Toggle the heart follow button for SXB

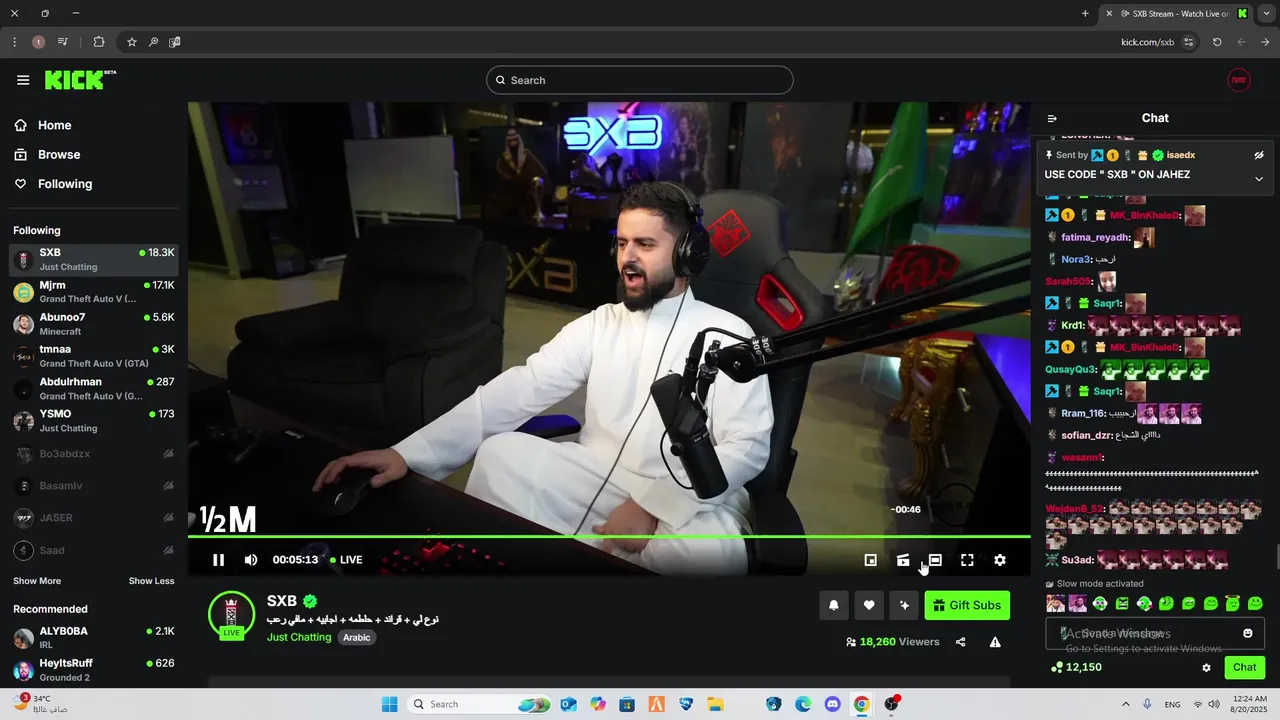[869, 605]
